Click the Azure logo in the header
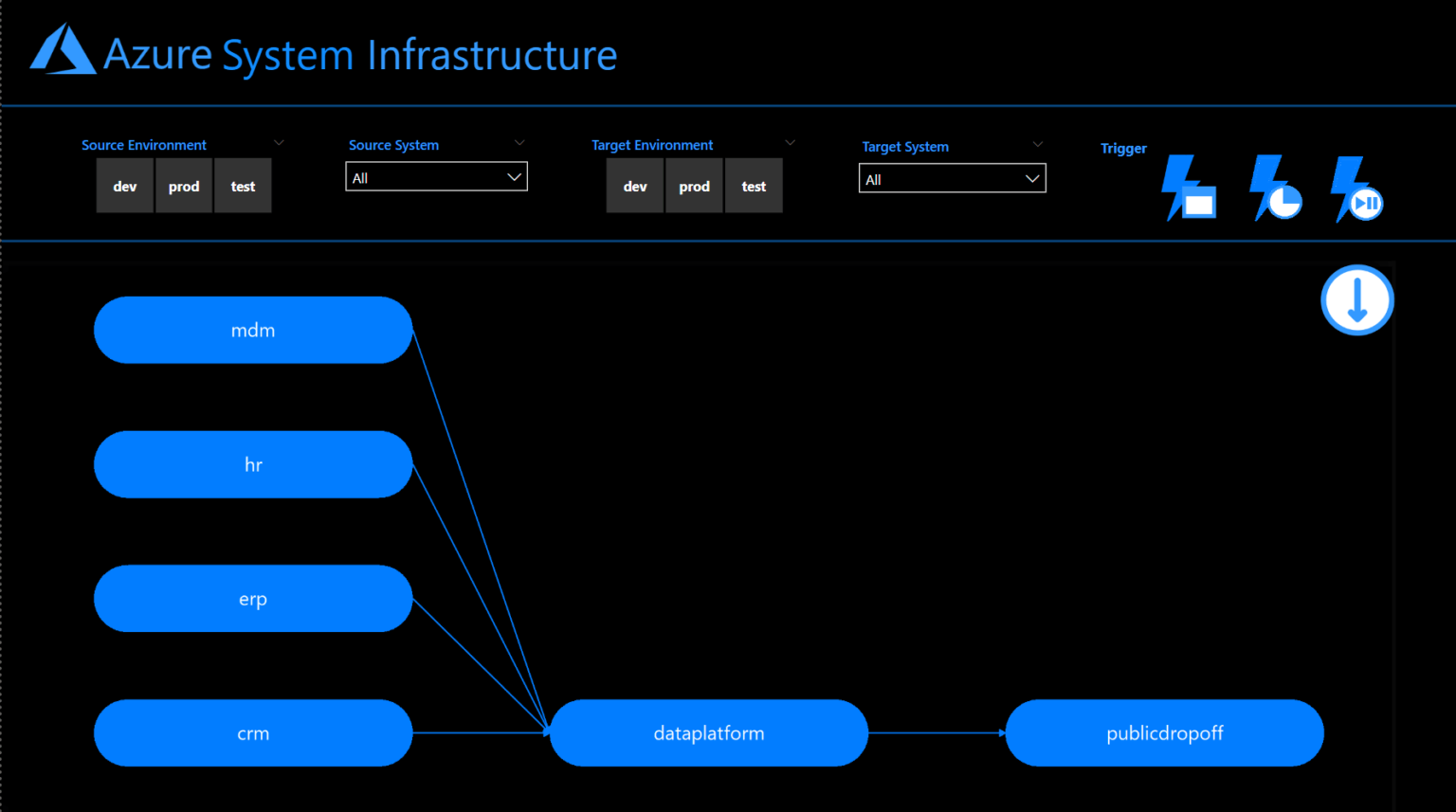The image size is (1456, 812). pos(63,49)
